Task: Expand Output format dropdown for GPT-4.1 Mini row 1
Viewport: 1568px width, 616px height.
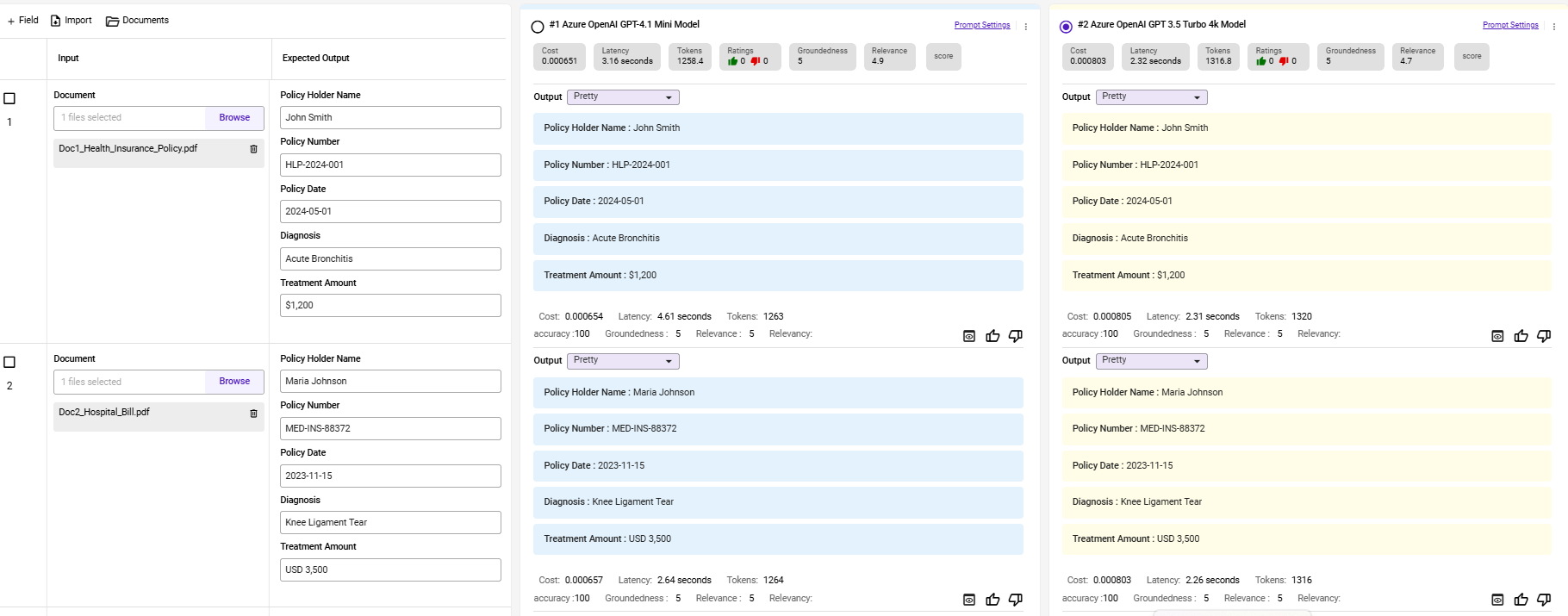Action: click(x=623, y=97)
